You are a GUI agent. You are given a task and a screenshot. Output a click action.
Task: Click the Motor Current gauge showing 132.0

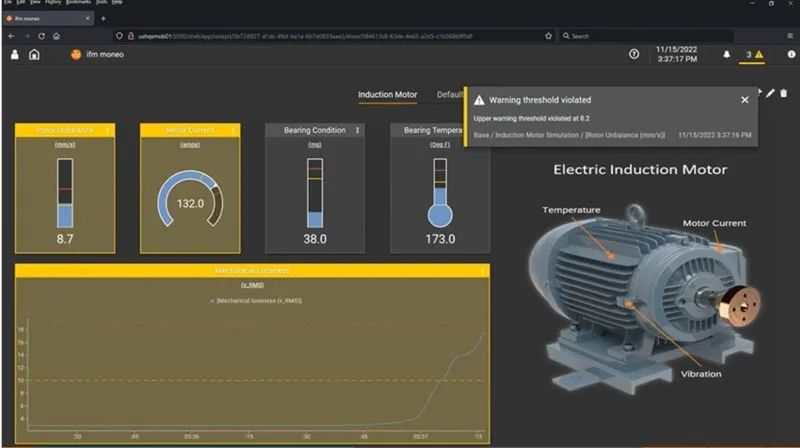pos(190,203)
